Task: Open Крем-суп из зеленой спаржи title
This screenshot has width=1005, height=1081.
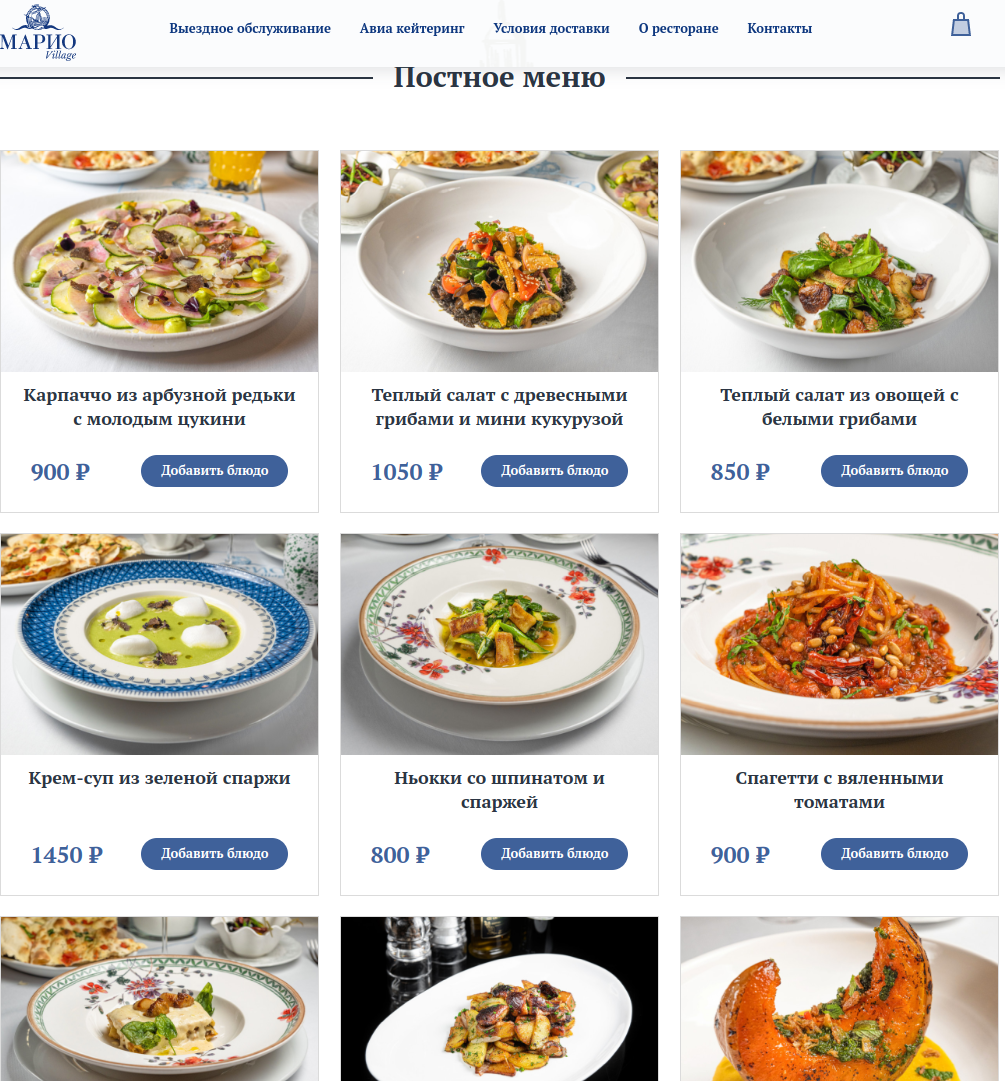Action: pos(159,778)
